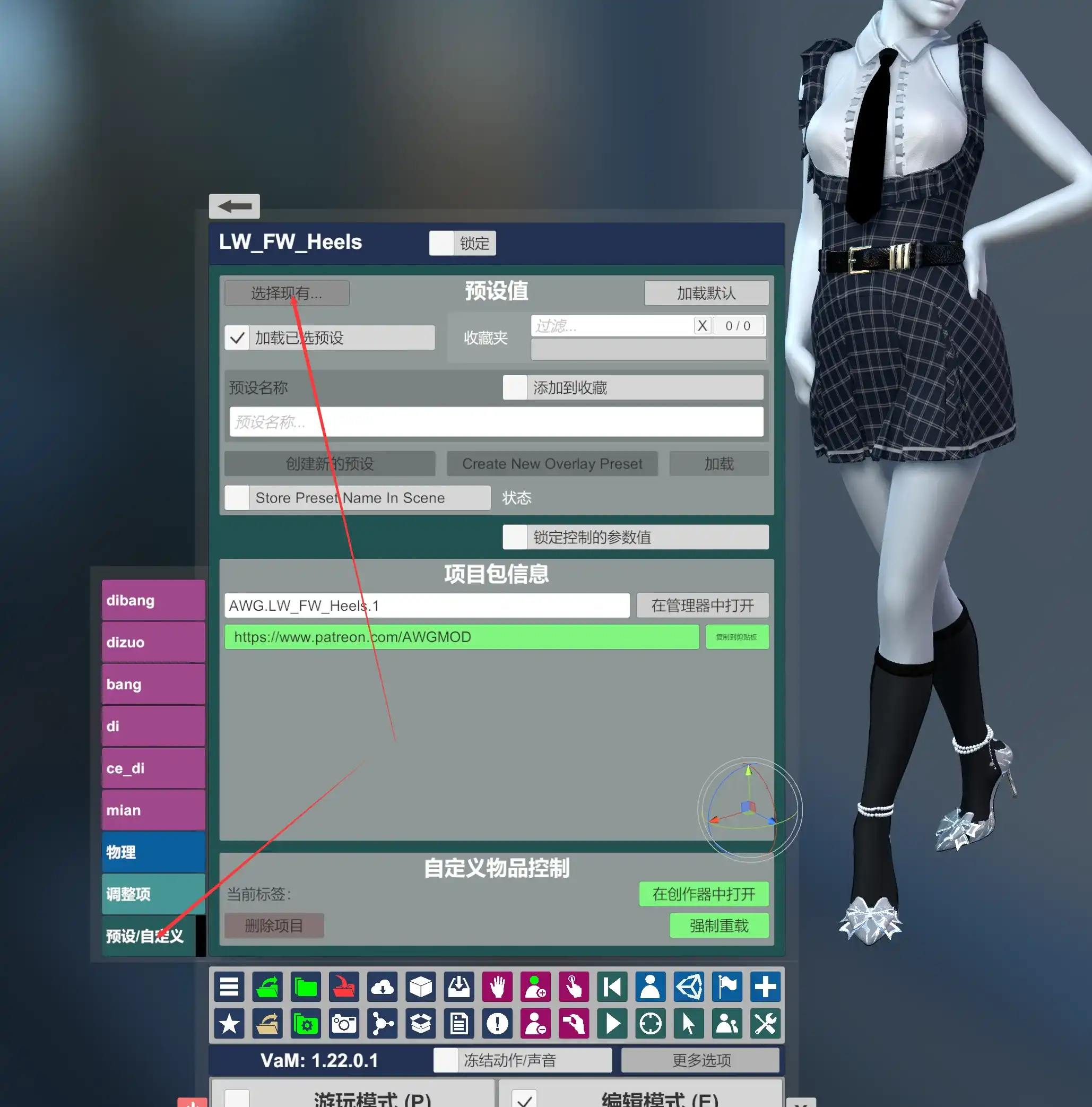The image size is (1092, 1107).
Task: Enable Store Preset Name In Scene
Action: click(237, 498)
